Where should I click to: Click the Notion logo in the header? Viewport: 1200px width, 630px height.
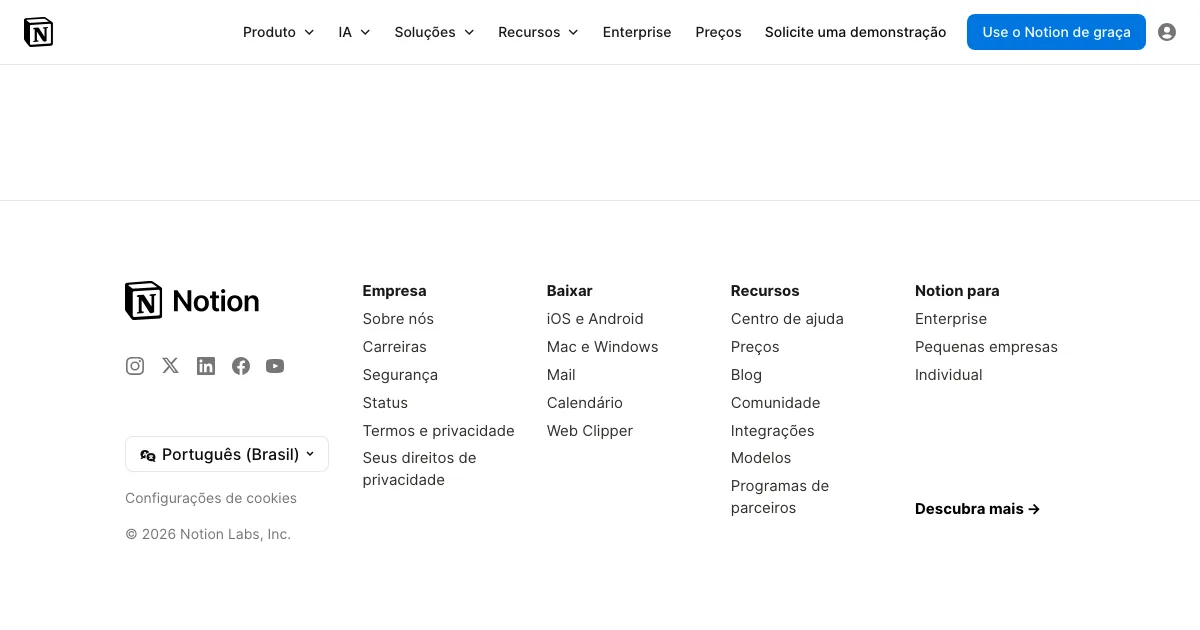(x=38, y=32)
